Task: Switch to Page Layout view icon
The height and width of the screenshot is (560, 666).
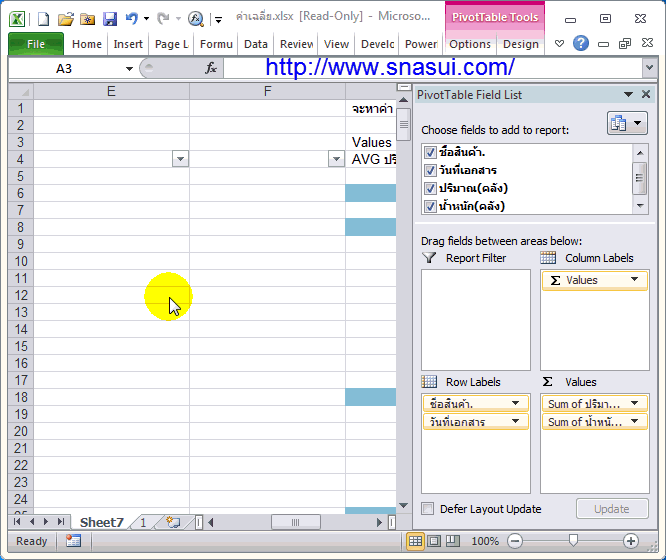Action: [434, 541]
